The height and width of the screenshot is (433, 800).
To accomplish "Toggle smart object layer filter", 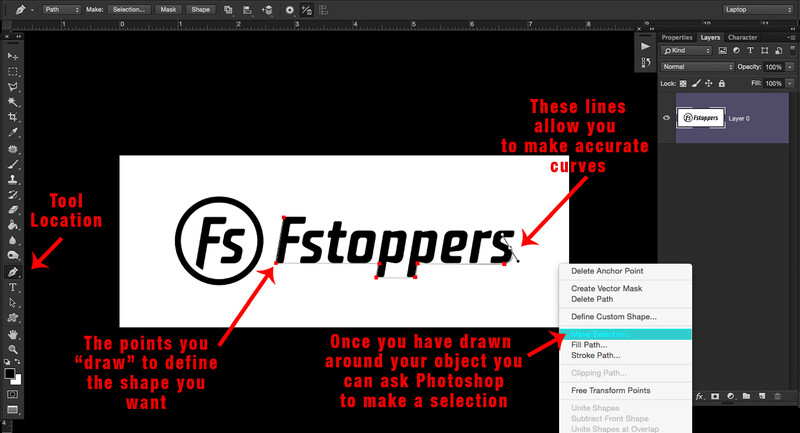I will pos(779,50).
